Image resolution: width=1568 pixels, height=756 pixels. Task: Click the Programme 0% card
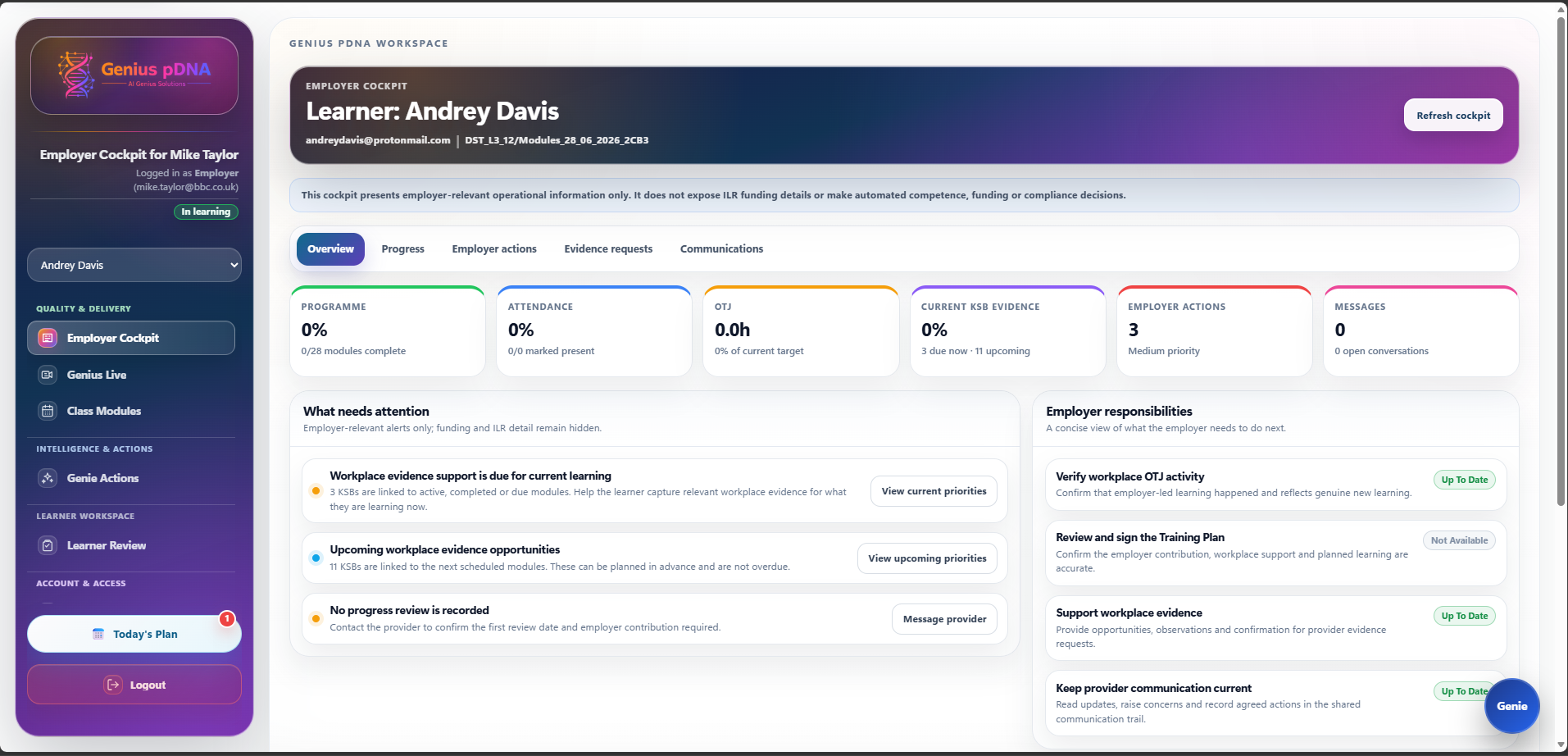pos(388,331)
